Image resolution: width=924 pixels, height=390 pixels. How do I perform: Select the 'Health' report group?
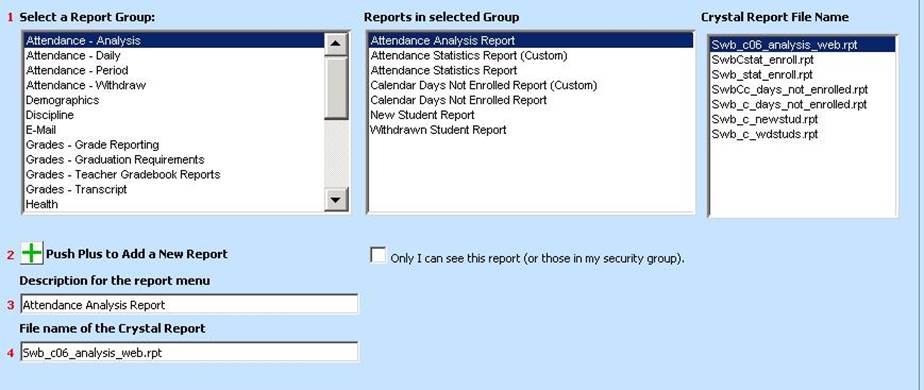coord(174,204)
